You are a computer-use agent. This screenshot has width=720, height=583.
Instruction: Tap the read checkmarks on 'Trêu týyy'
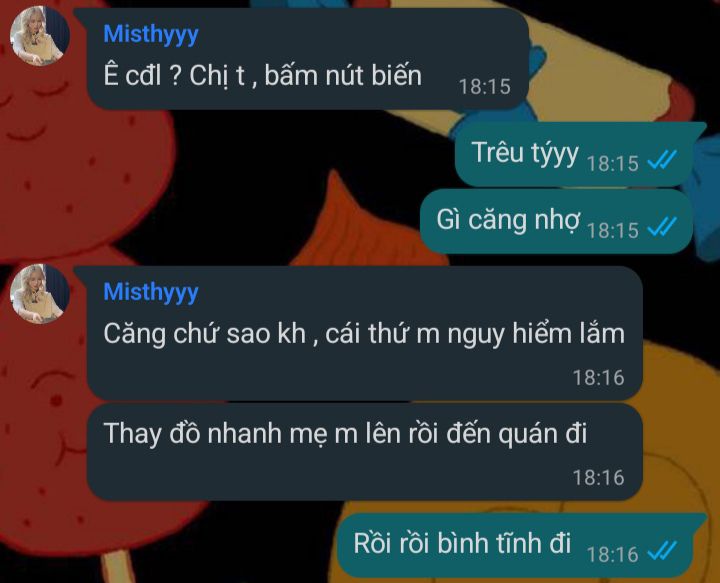tap(662, 161)
